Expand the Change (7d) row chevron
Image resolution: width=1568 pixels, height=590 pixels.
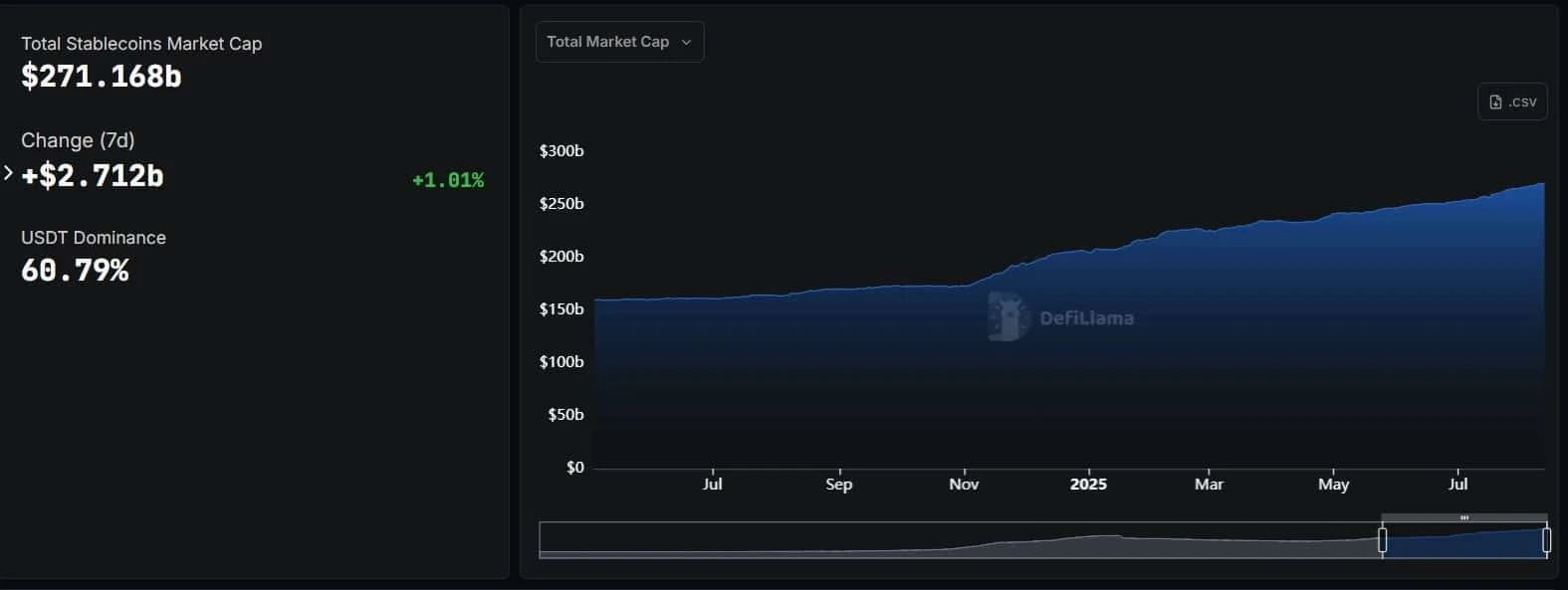[8, 173]
